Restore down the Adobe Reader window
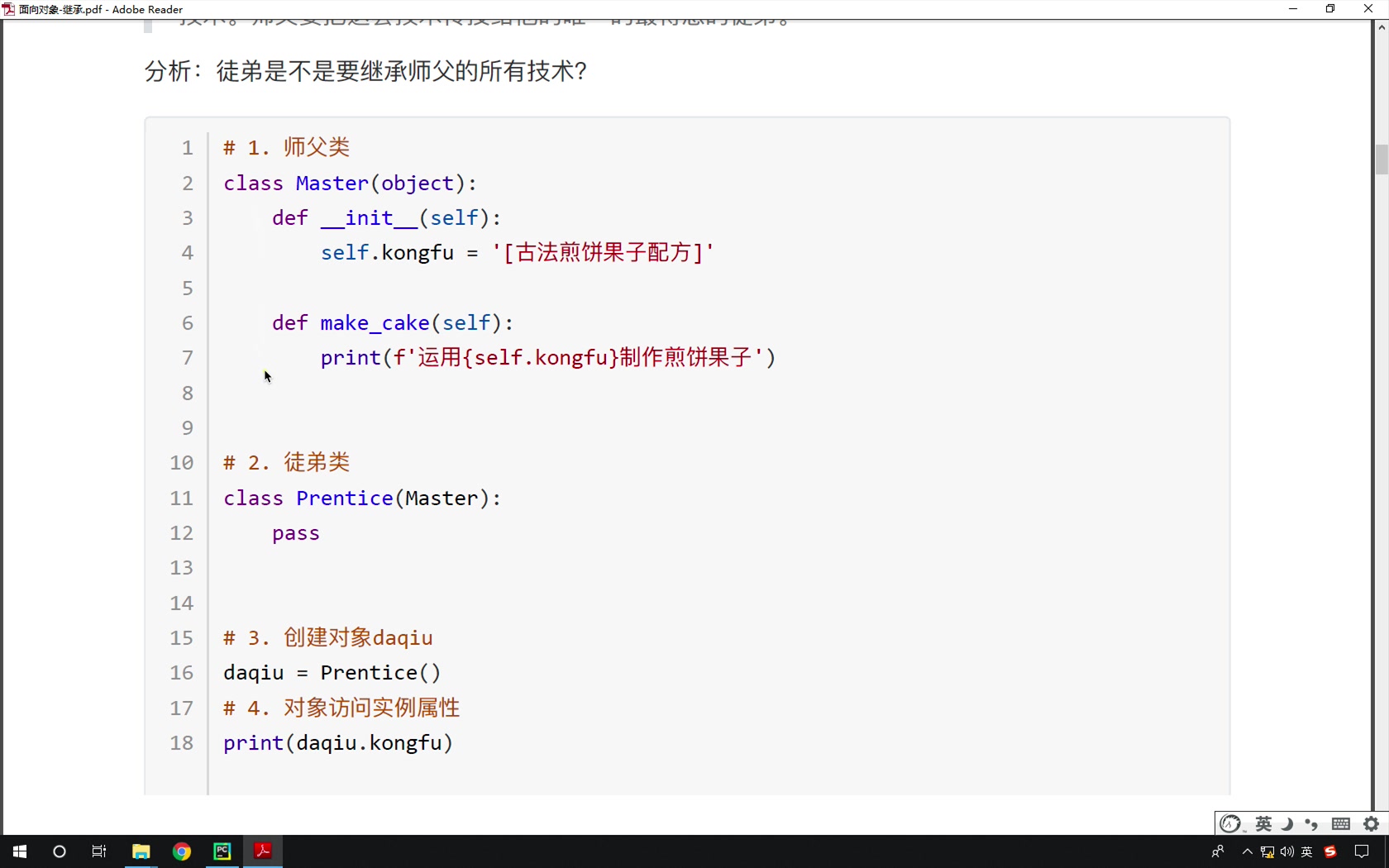 point(1330,9)
